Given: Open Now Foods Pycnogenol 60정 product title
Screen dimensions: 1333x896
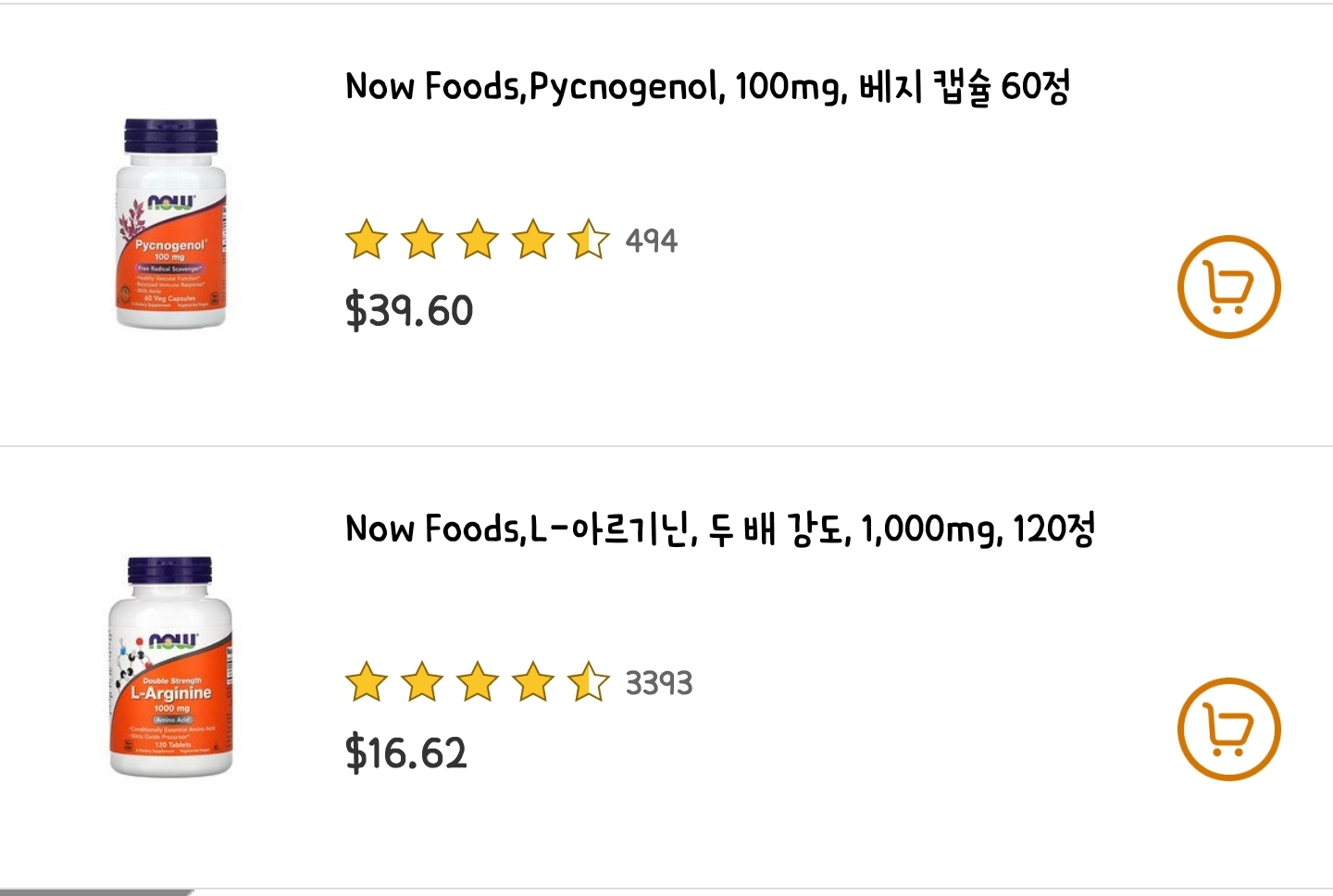Looking at the screenshot, I should pyautogui.click(x=707, y=87).
